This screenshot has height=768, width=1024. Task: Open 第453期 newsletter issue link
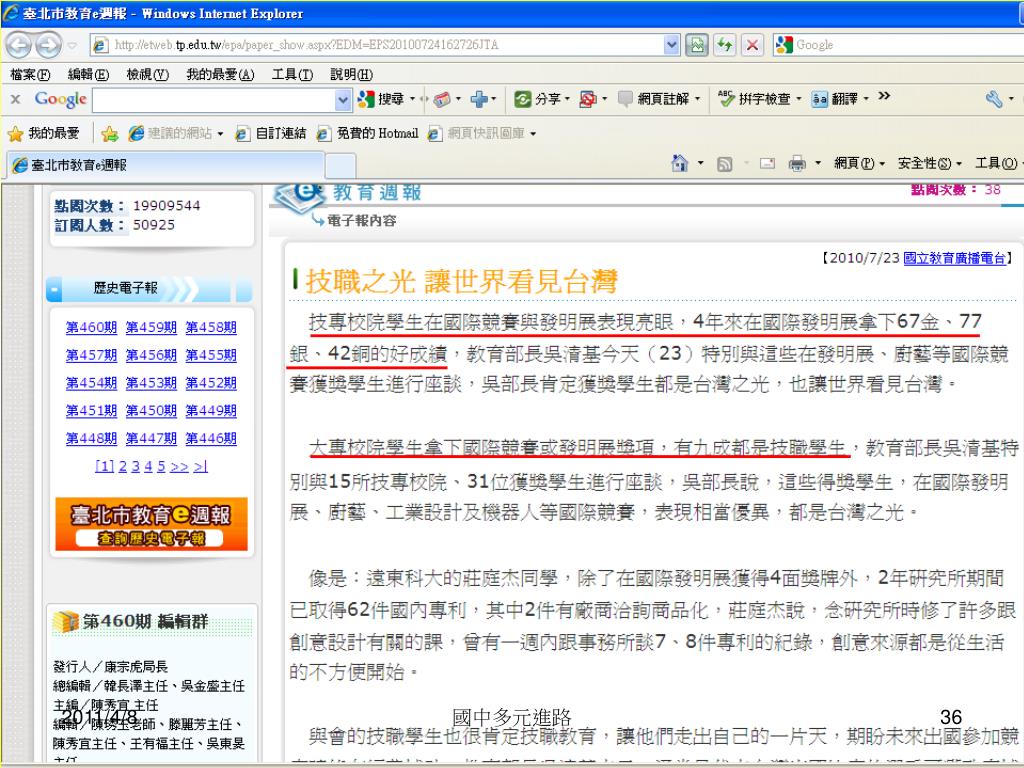pyautogui.click(x=151, y=383)
